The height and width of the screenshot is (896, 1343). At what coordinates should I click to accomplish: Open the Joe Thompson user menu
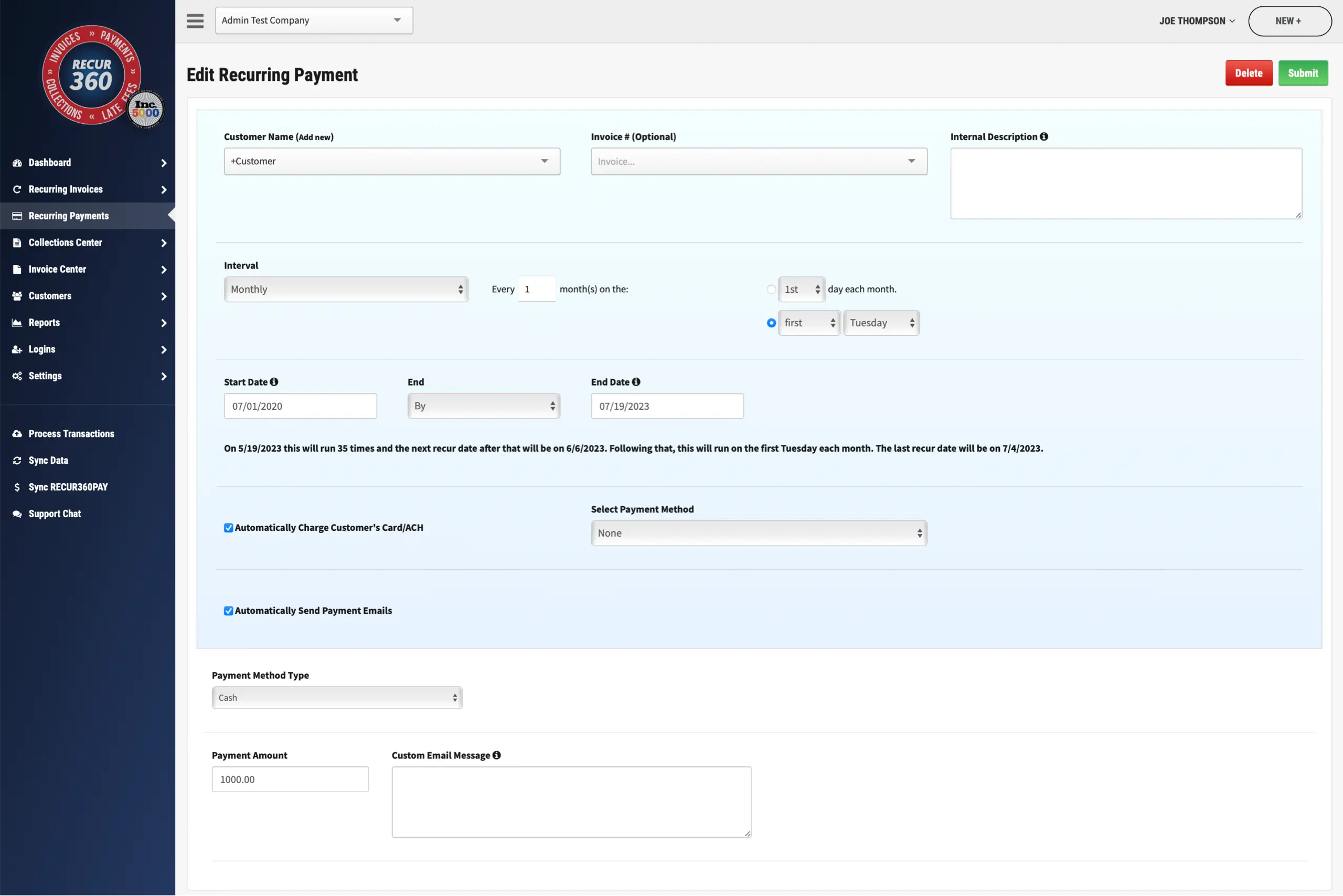click(x=1197, y=21)
